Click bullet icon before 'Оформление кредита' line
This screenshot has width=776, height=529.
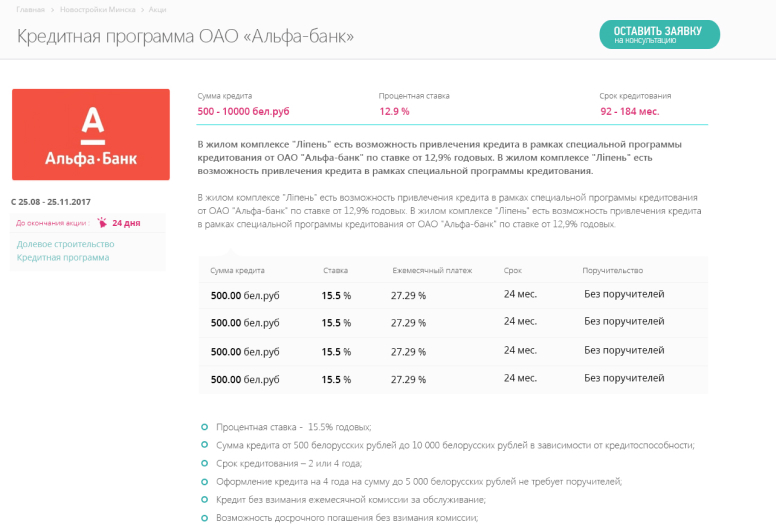tap(204, 481)
